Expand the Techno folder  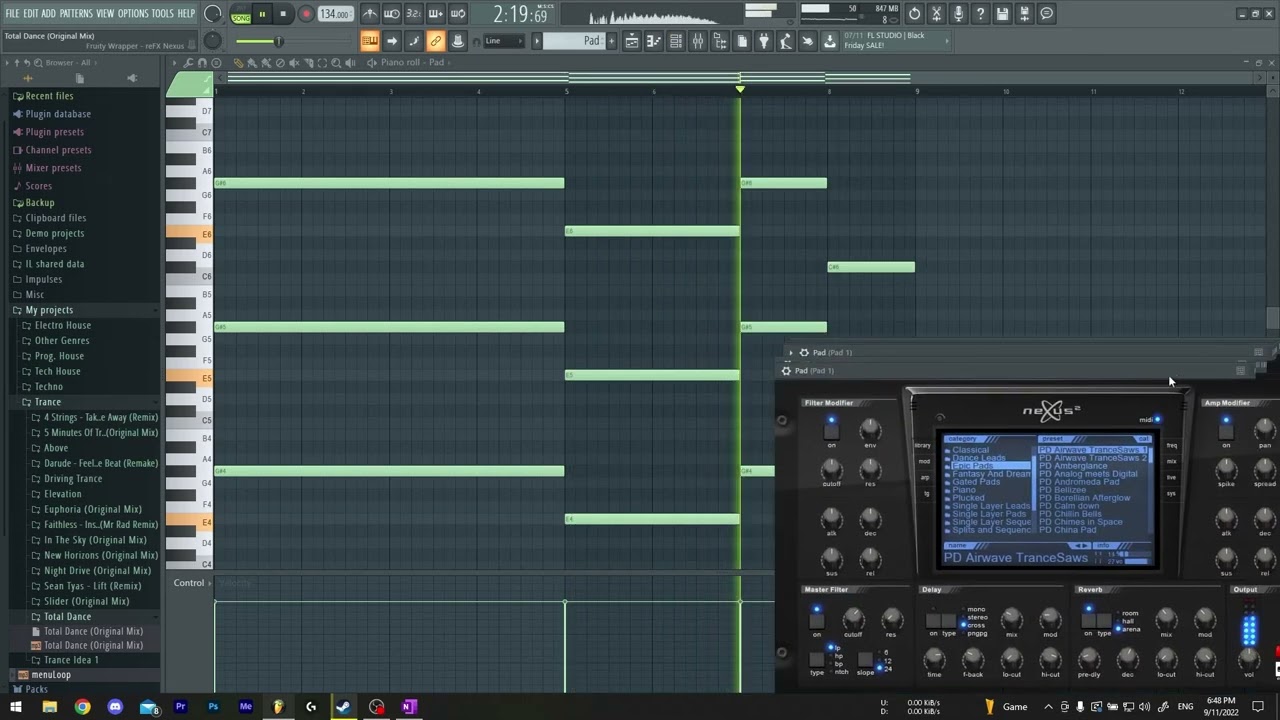click(48, 386)
